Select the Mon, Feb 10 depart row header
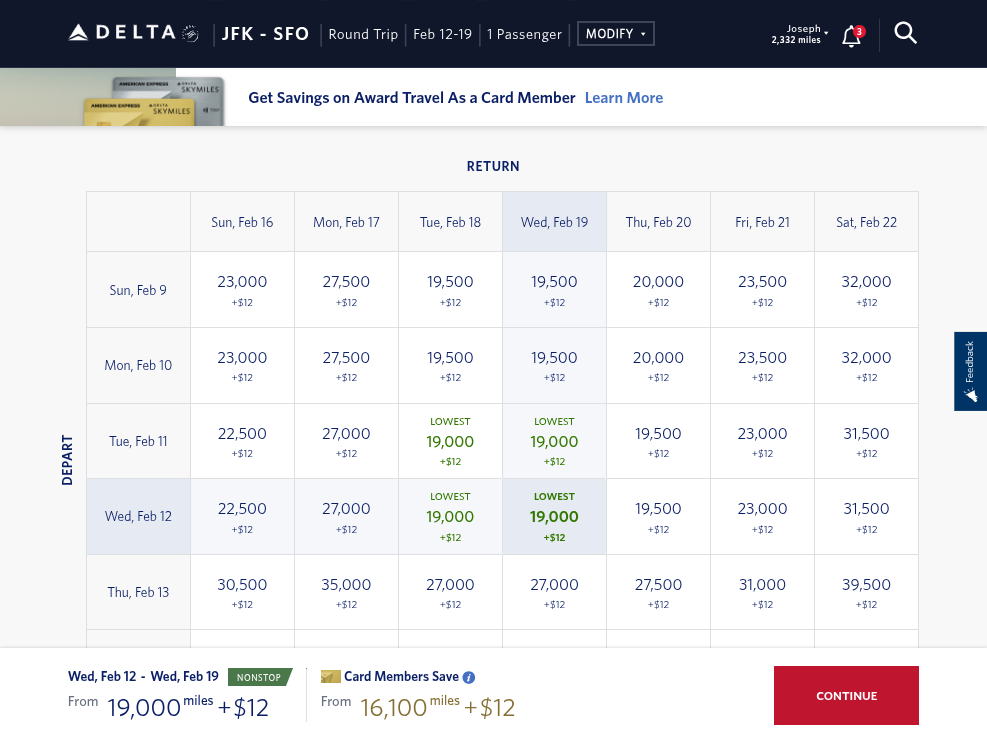 click(x=138, y=365)
